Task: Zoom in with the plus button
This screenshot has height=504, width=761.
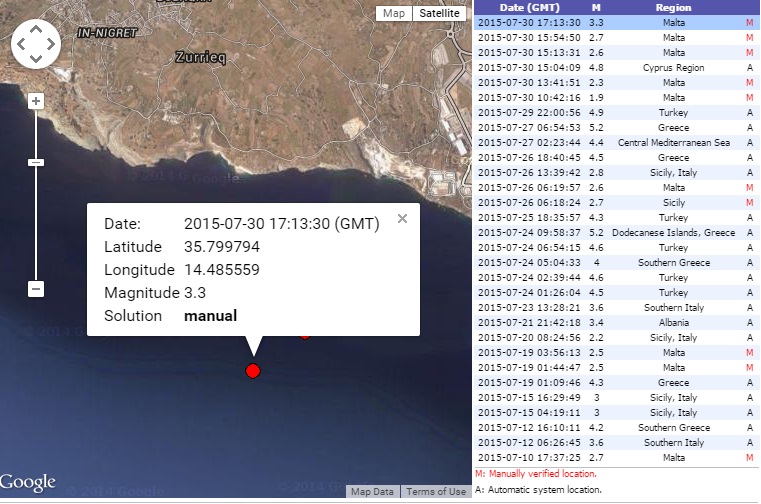Action: coord(36,101)
